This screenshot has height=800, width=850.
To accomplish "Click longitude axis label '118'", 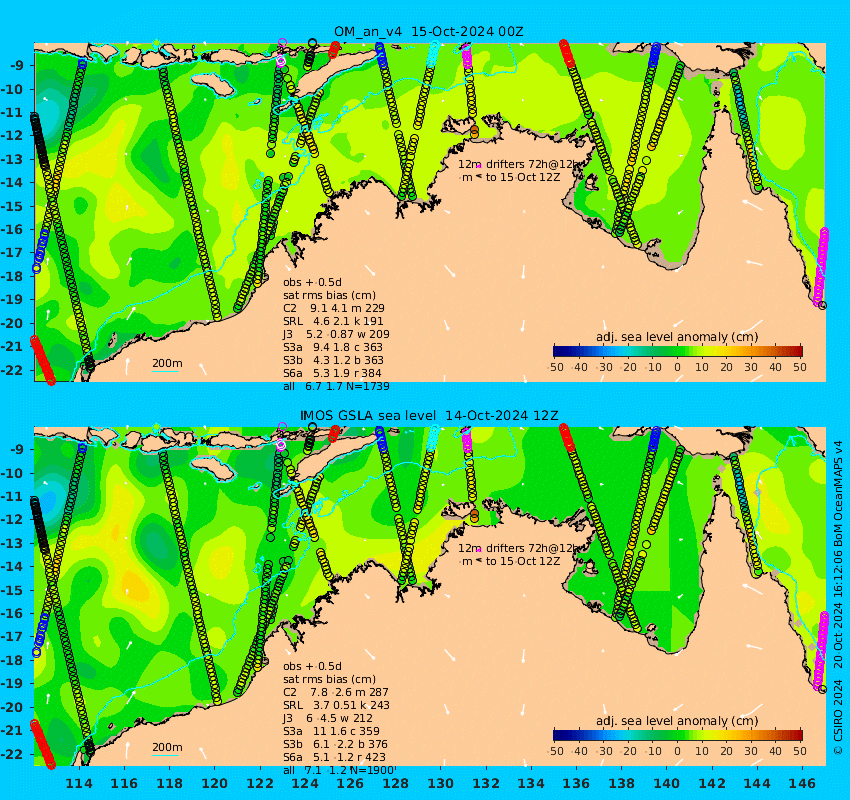I will pos(170,784).
